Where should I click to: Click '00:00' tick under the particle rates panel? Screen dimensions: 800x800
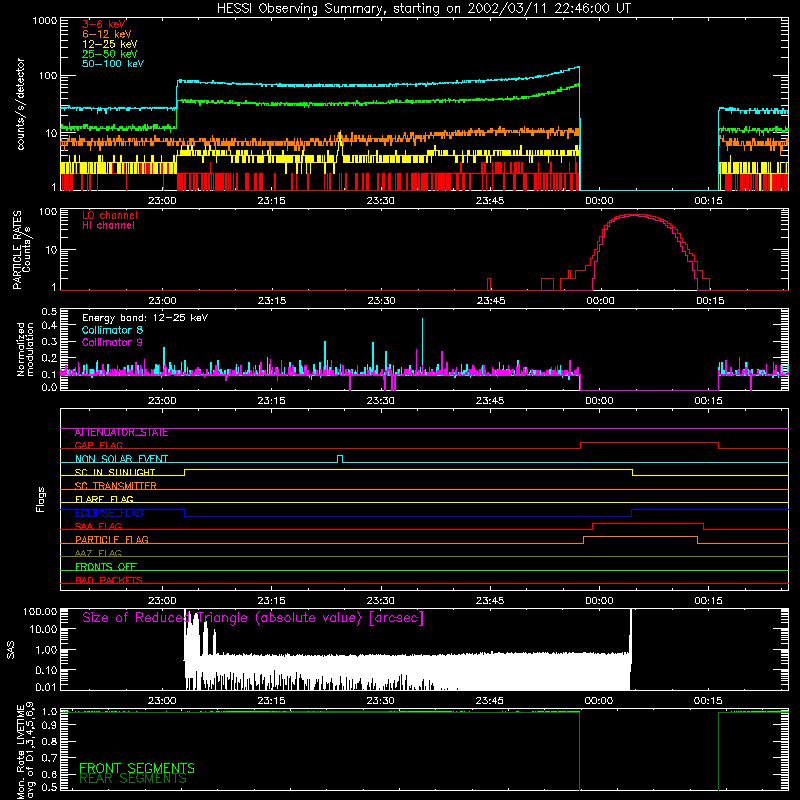pyautogui.click(x=600, y=301)
